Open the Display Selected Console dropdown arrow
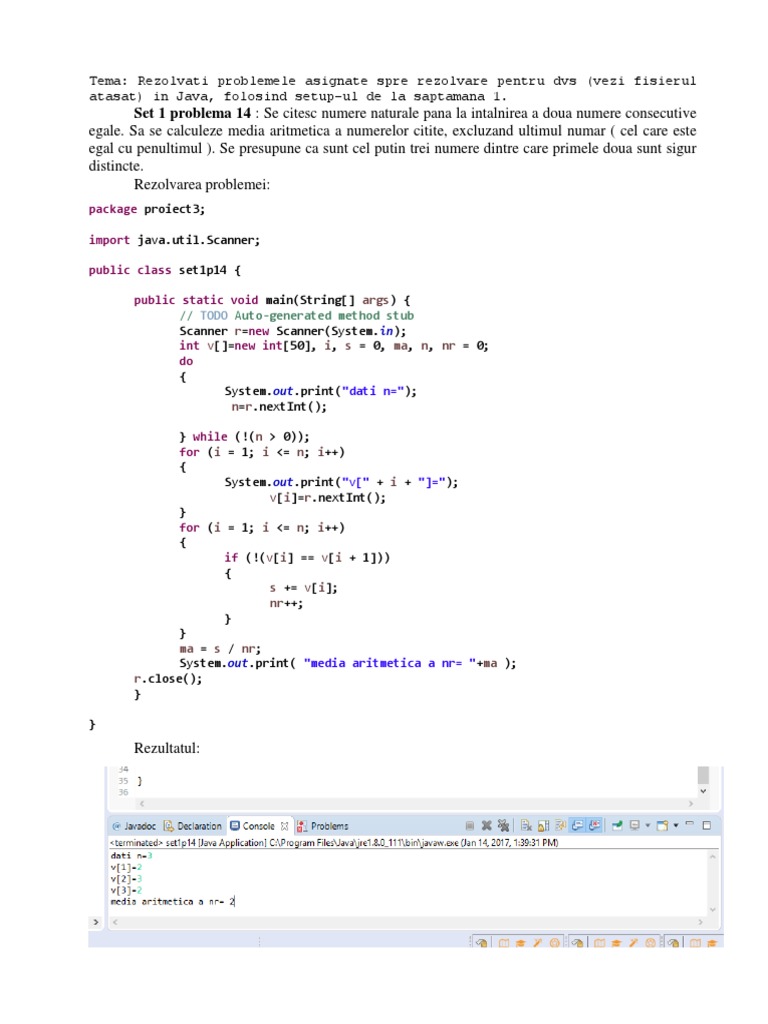Viewport: 768px width, 1024px height. tap(648, 825)
